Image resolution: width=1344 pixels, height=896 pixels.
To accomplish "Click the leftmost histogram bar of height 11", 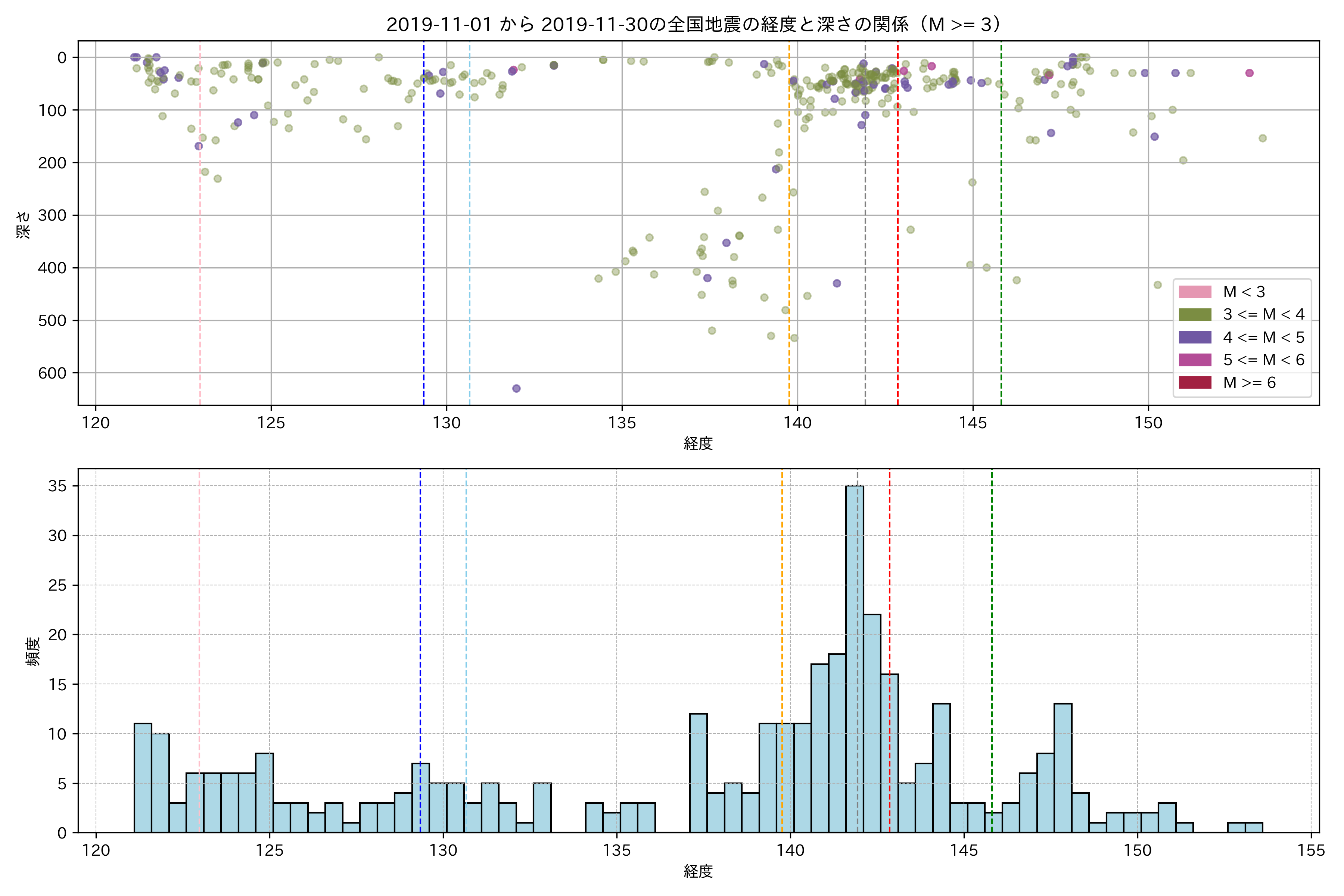I will coord(143,778).
